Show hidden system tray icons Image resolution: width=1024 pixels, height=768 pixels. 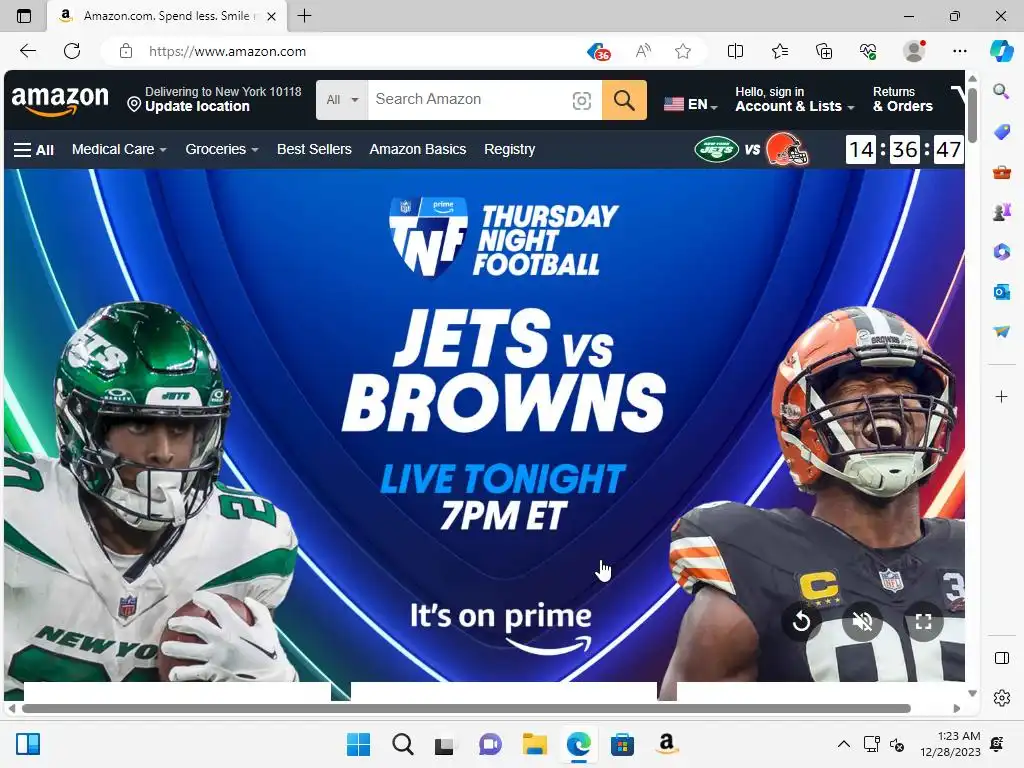(x=844, y=744)
